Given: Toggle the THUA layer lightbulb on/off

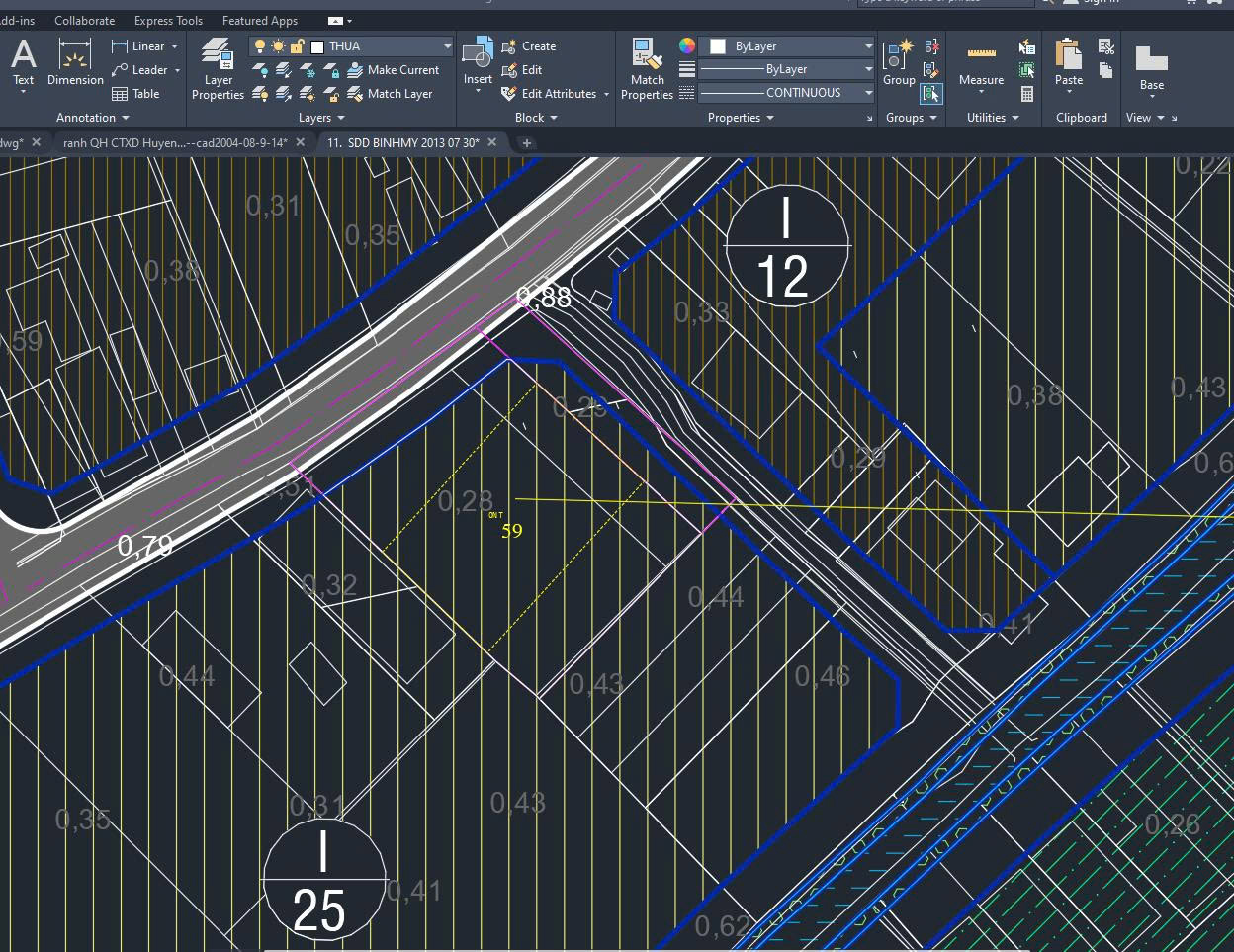Looking at the screenshot, I should (x=260, y=46).
